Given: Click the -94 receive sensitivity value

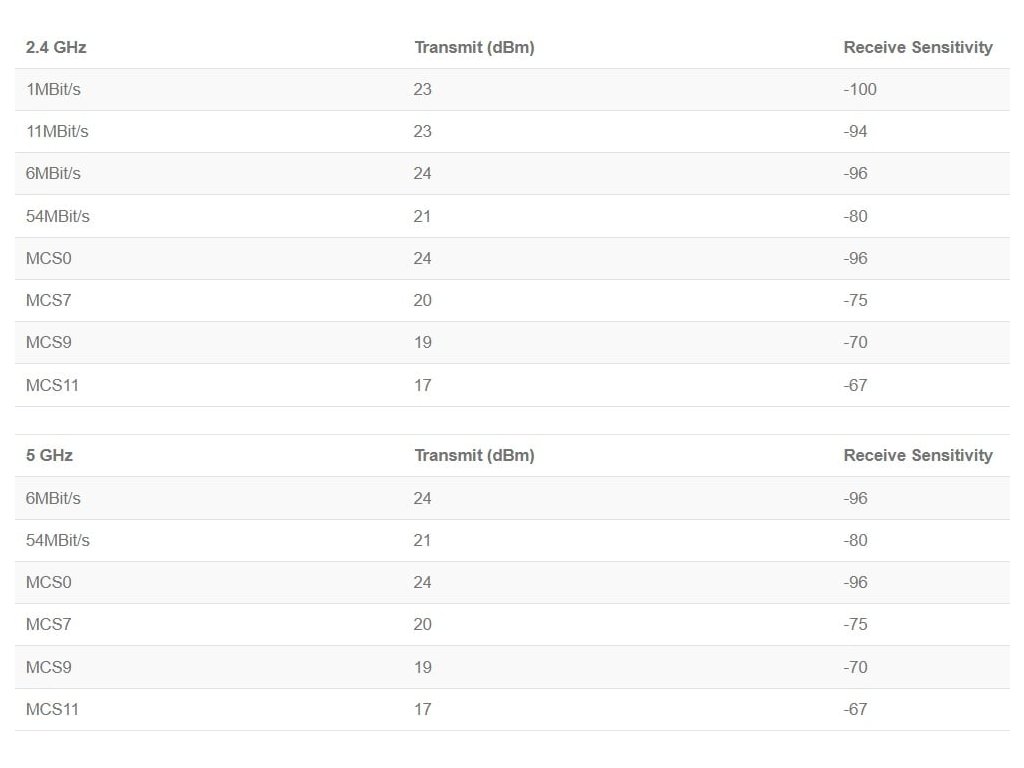Looking at the screenshot, I should pos(856,131).
